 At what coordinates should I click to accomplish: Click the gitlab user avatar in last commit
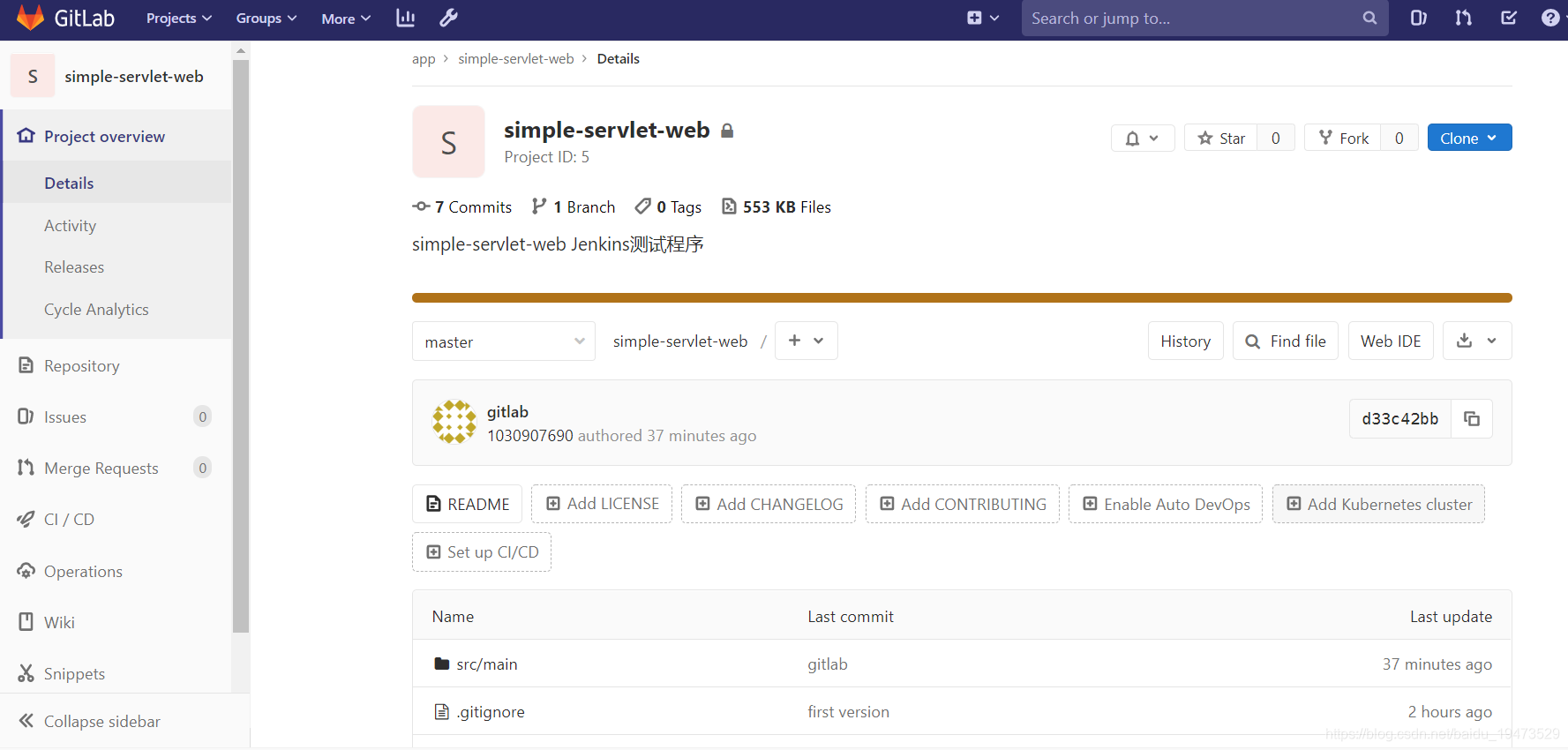(454, 422)
